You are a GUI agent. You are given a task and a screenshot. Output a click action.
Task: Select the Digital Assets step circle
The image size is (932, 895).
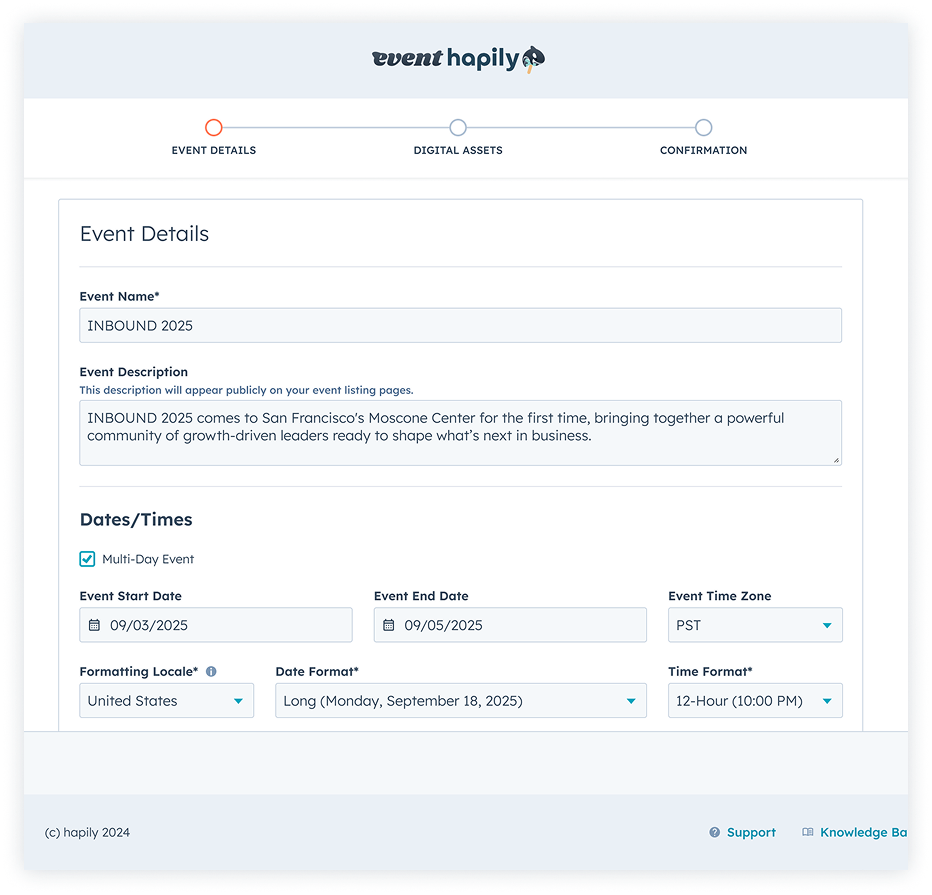[458, 127]
